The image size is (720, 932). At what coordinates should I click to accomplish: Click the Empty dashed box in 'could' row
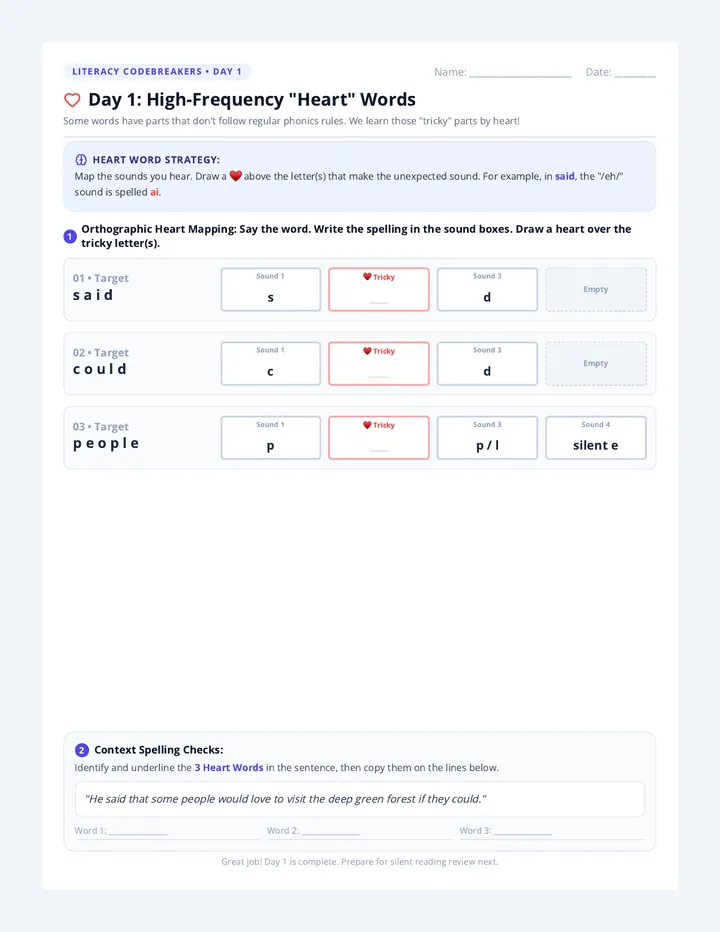click(596, 363)
